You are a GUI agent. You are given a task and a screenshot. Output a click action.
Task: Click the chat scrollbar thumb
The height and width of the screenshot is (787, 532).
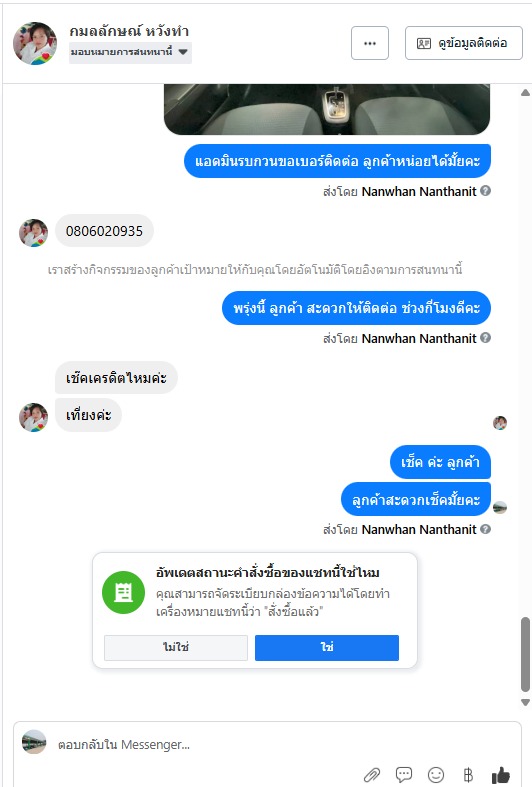525,654
